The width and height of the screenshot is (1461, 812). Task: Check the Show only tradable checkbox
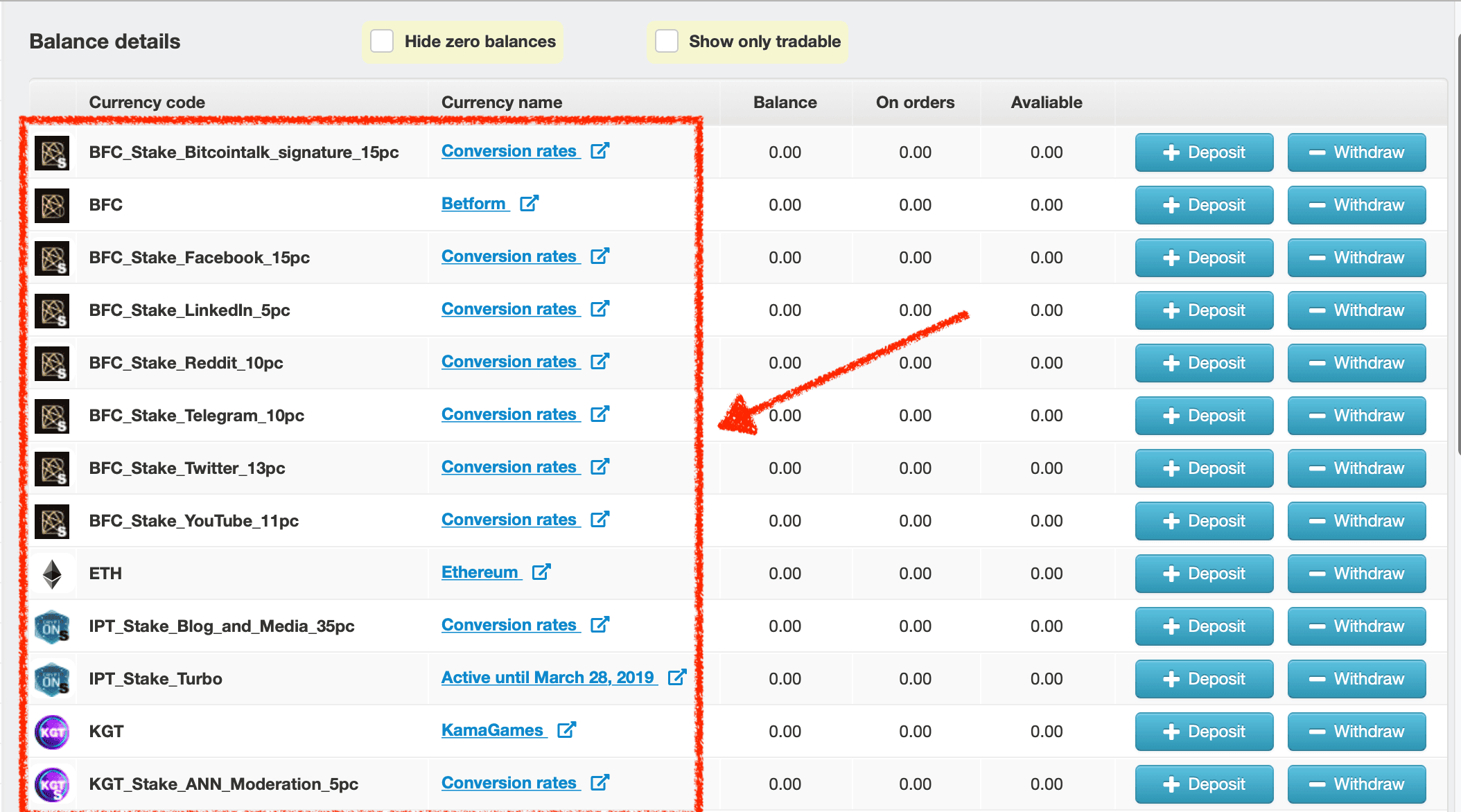(x=667, y=42)
